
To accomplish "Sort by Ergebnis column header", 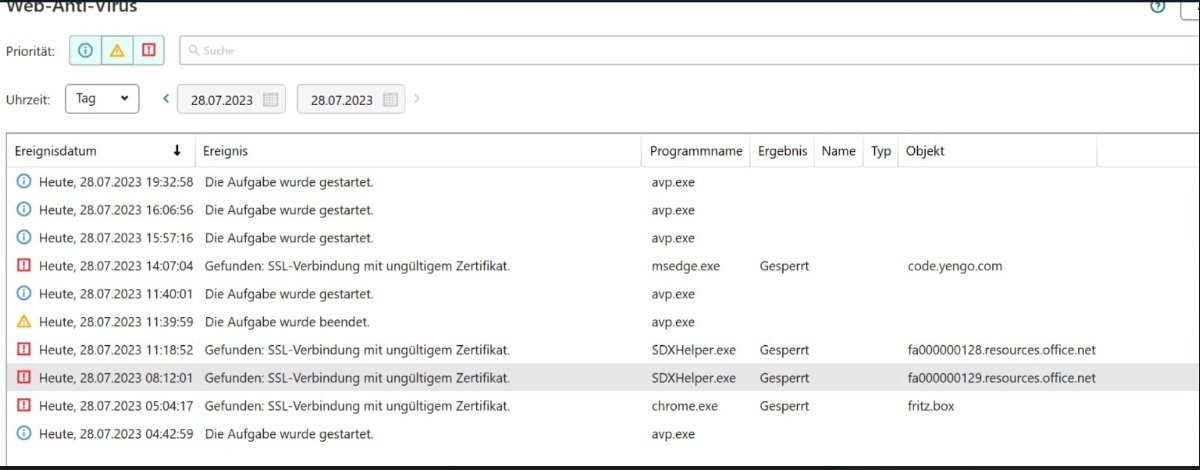I will (783, 151).
